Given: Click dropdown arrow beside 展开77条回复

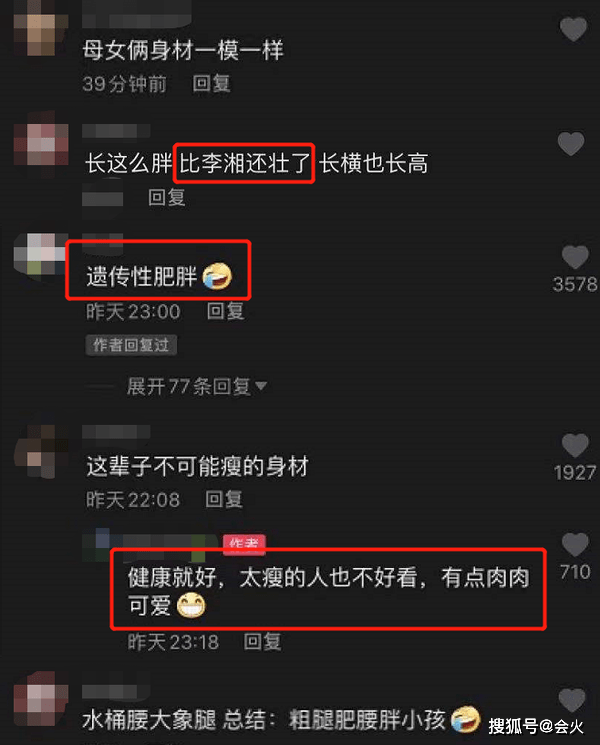Looking at the screenshot, I should point(261,386).
